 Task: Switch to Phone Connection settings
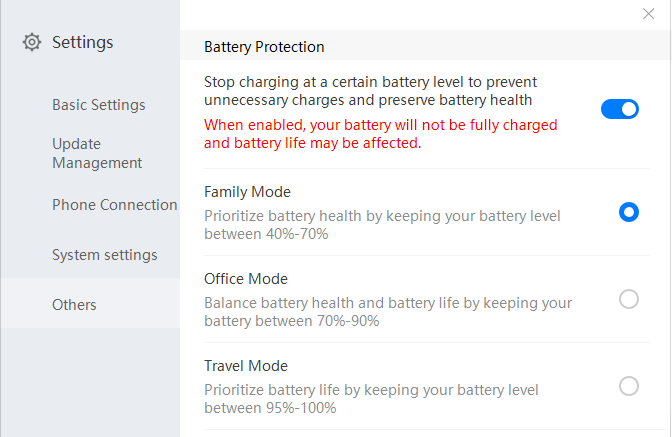(114, 205)
